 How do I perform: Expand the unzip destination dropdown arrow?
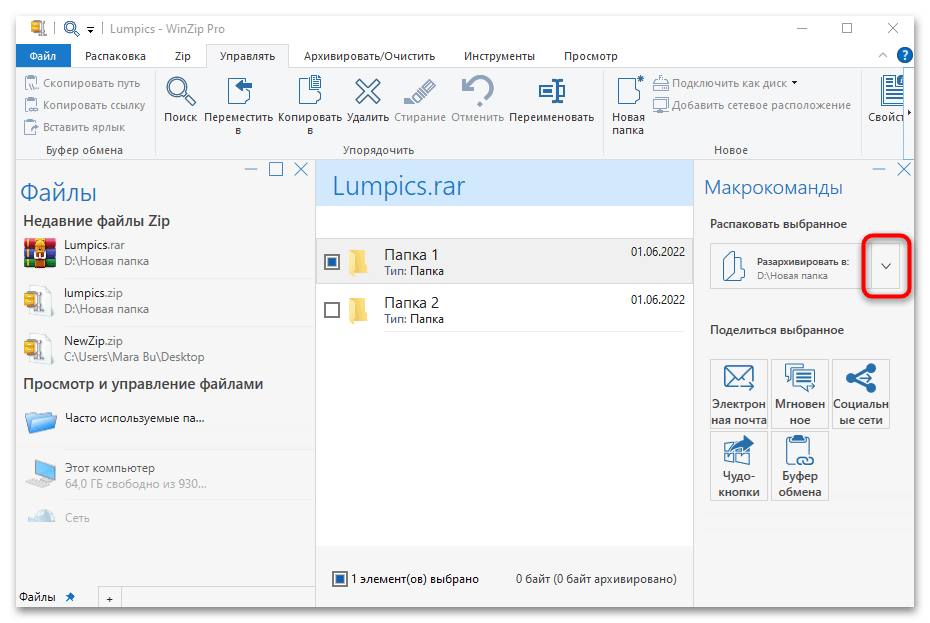click(x=886, y=267)
